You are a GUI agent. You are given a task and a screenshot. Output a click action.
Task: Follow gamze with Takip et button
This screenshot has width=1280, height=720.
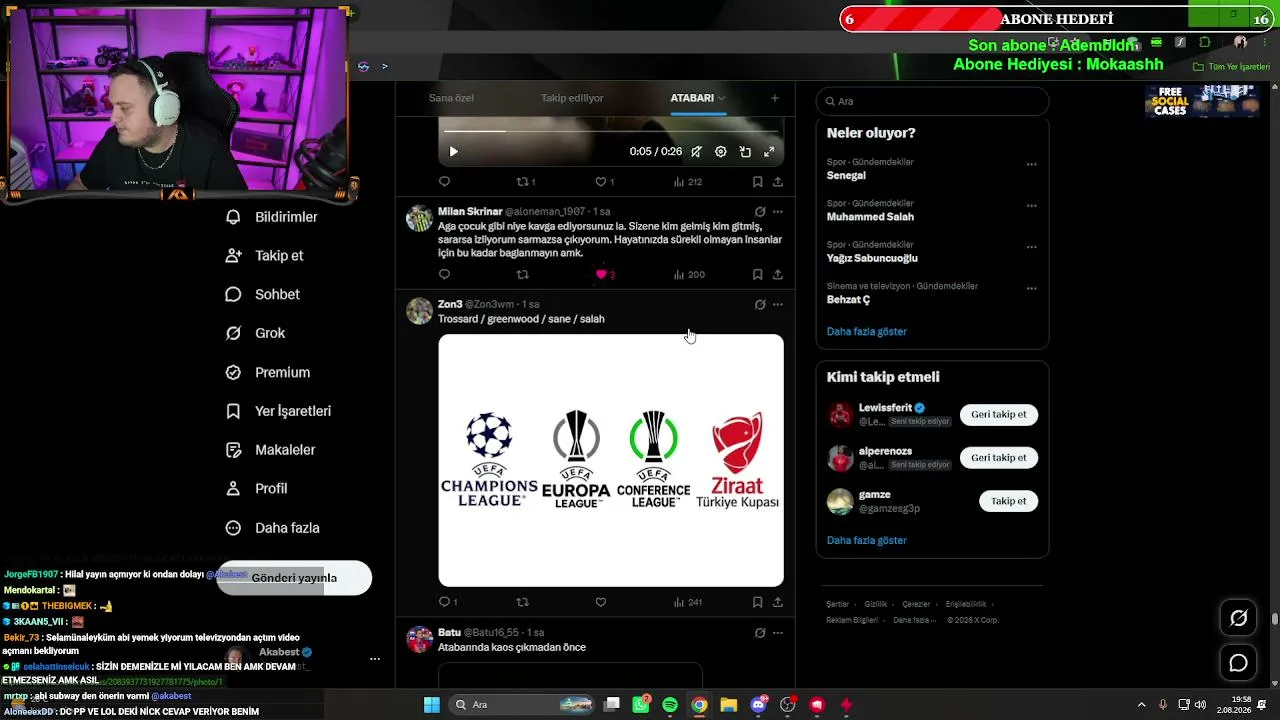click(x=1008, y=501)
